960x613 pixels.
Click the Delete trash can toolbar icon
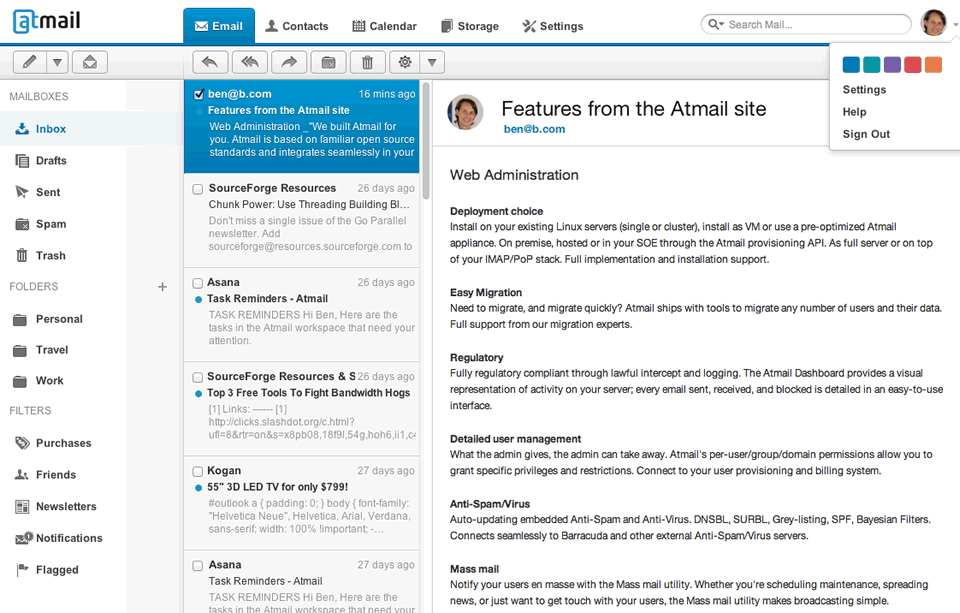click(x=367, y=62)
